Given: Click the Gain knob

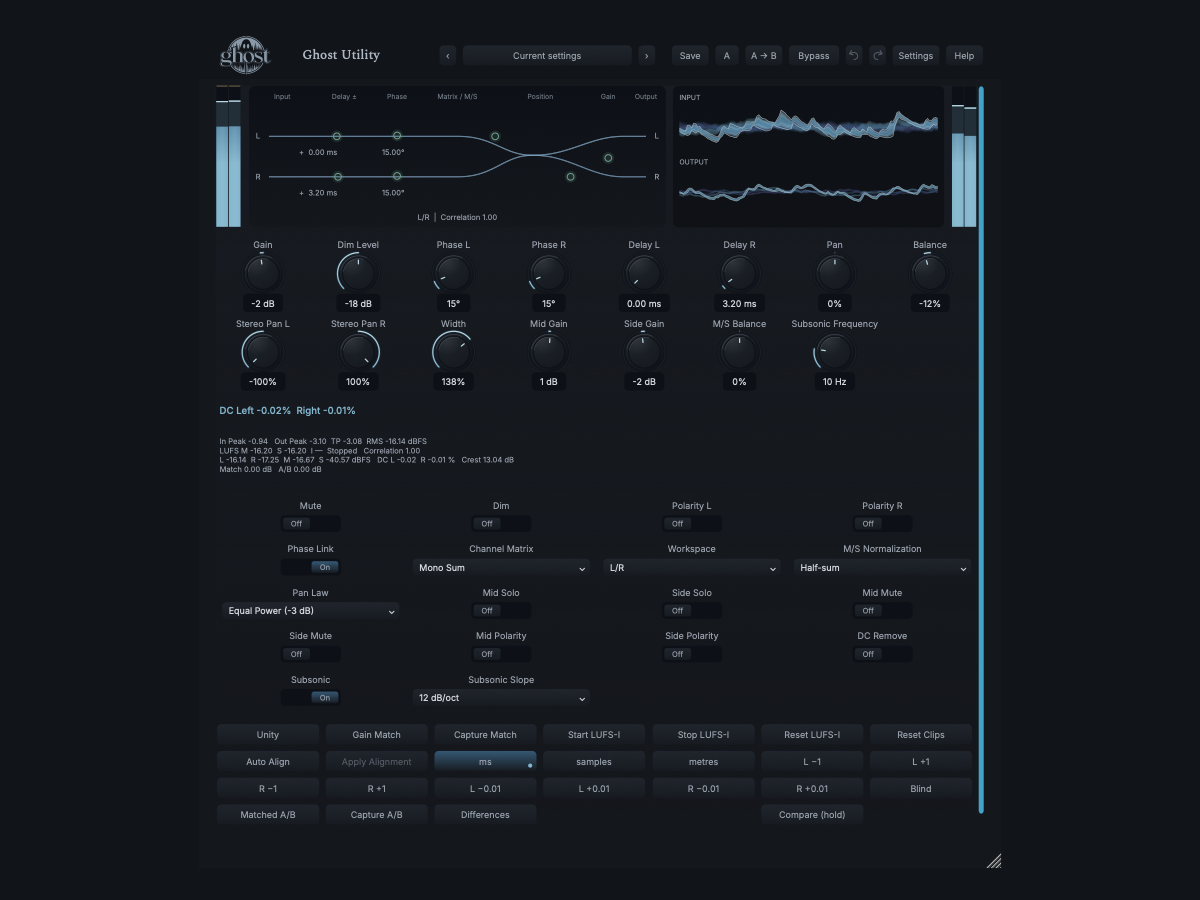Looking at the screenshot, I should [x=263, y=273].
